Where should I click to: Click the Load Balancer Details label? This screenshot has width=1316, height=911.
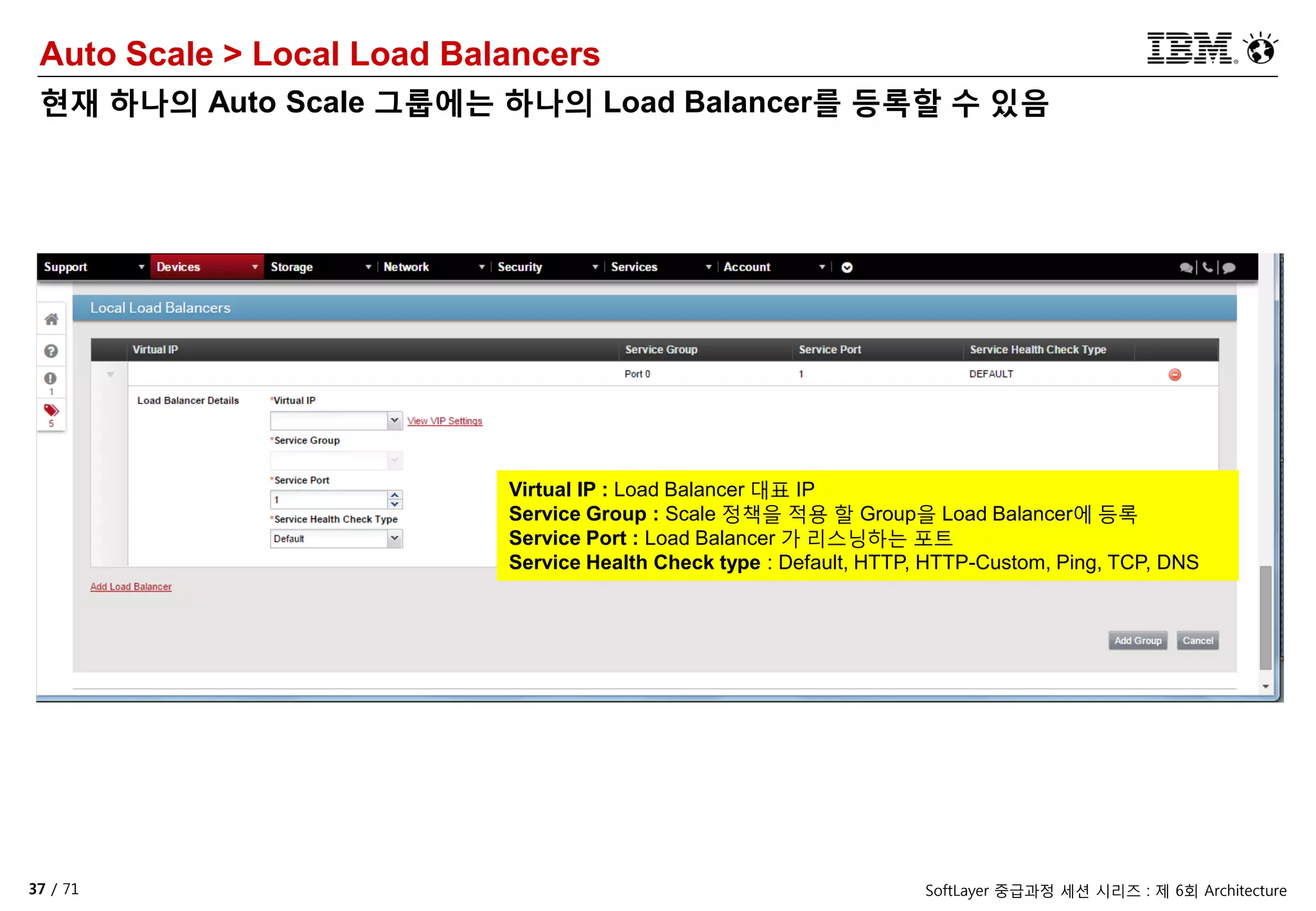188,400
